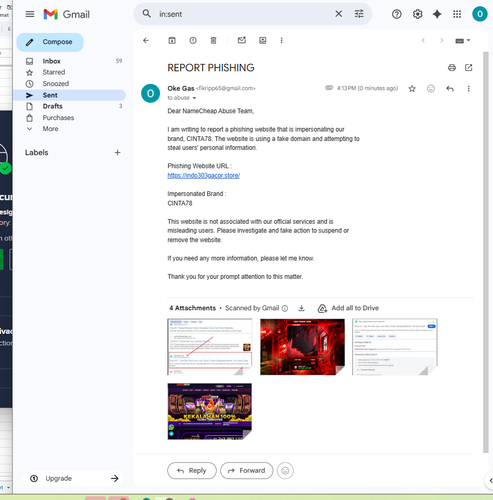
Task: Download all attachments
Action: point(301,308)
